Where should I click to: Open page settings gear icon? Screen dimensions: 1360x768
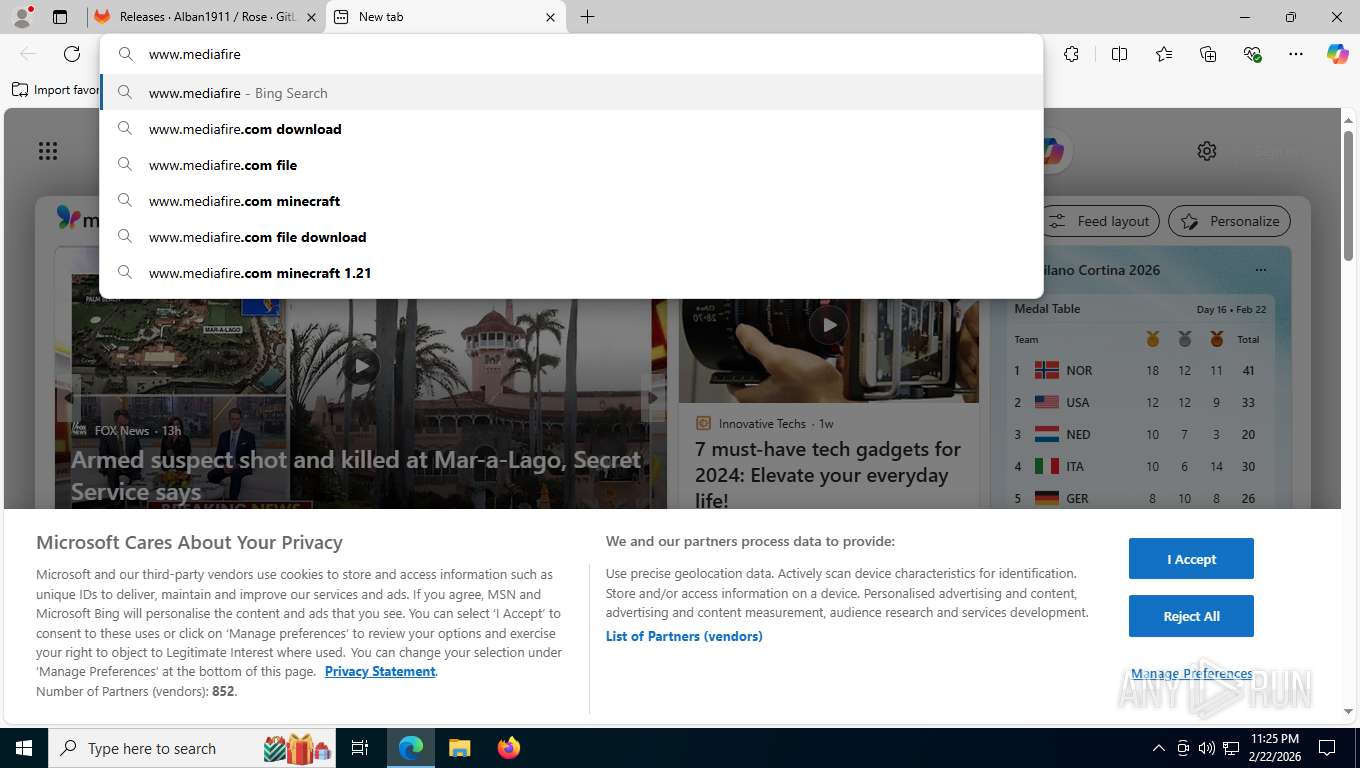click(1207, 151)
